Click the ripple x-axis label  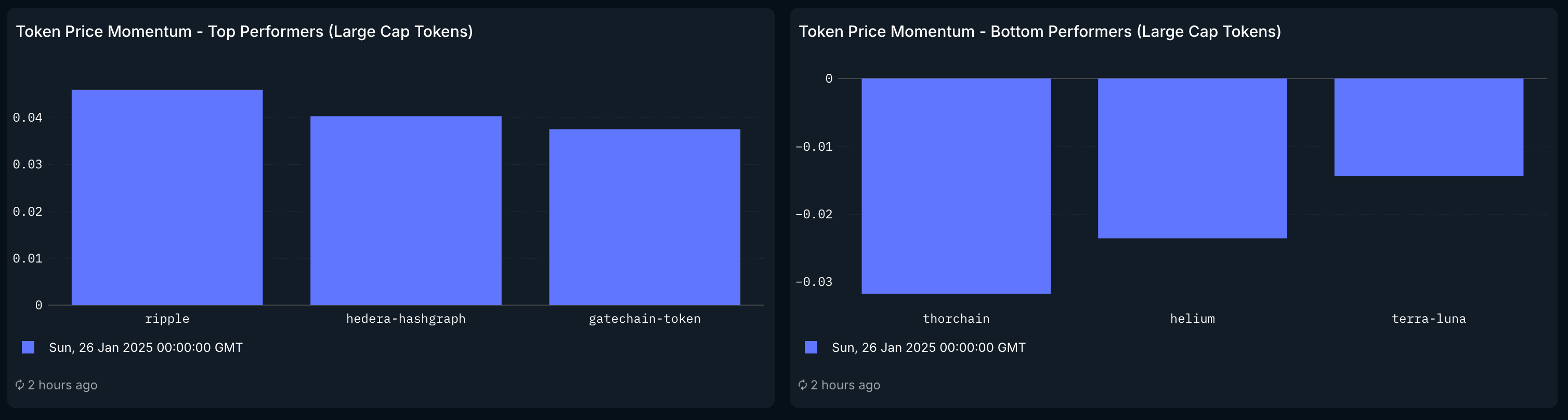[167, 318]
